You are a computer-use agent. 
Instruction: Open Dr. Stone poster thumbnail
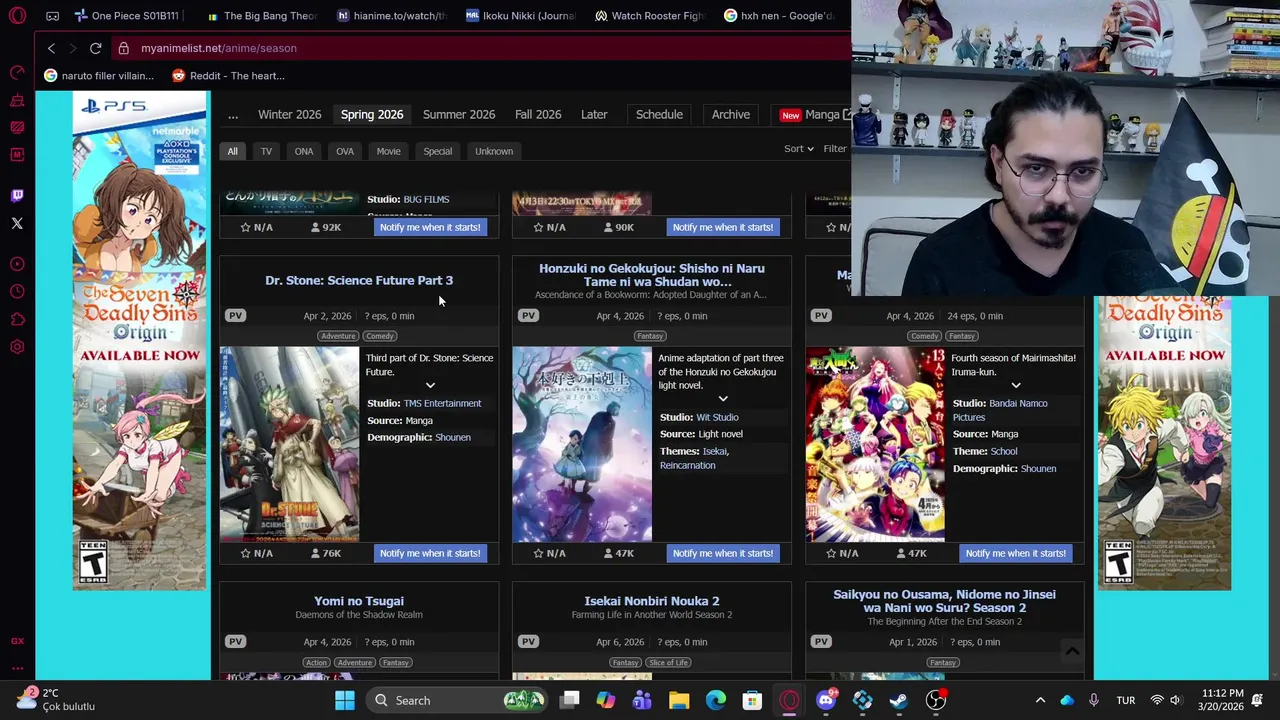point(289,444)
